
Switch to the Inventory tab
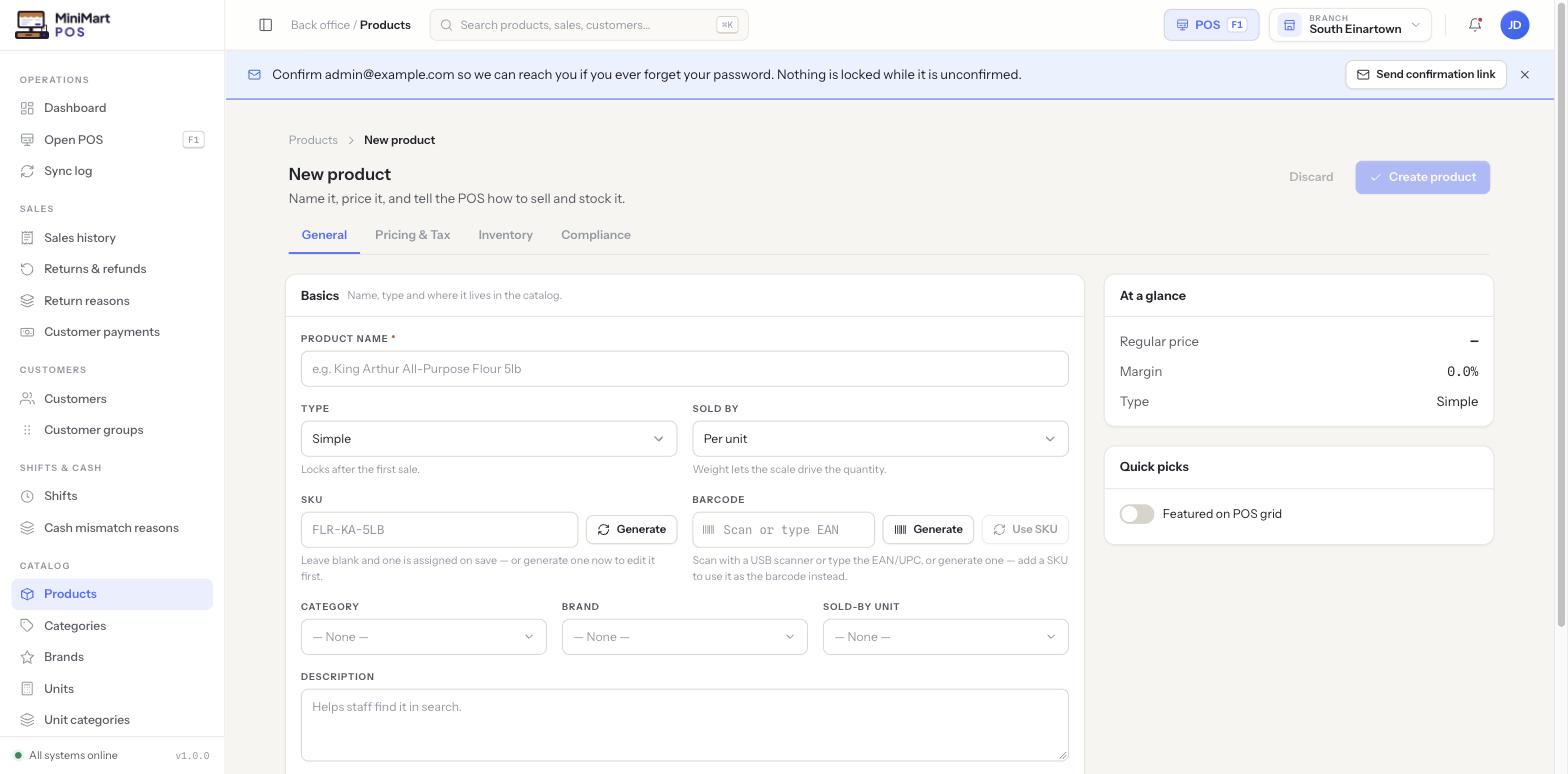tap(506, 235)
